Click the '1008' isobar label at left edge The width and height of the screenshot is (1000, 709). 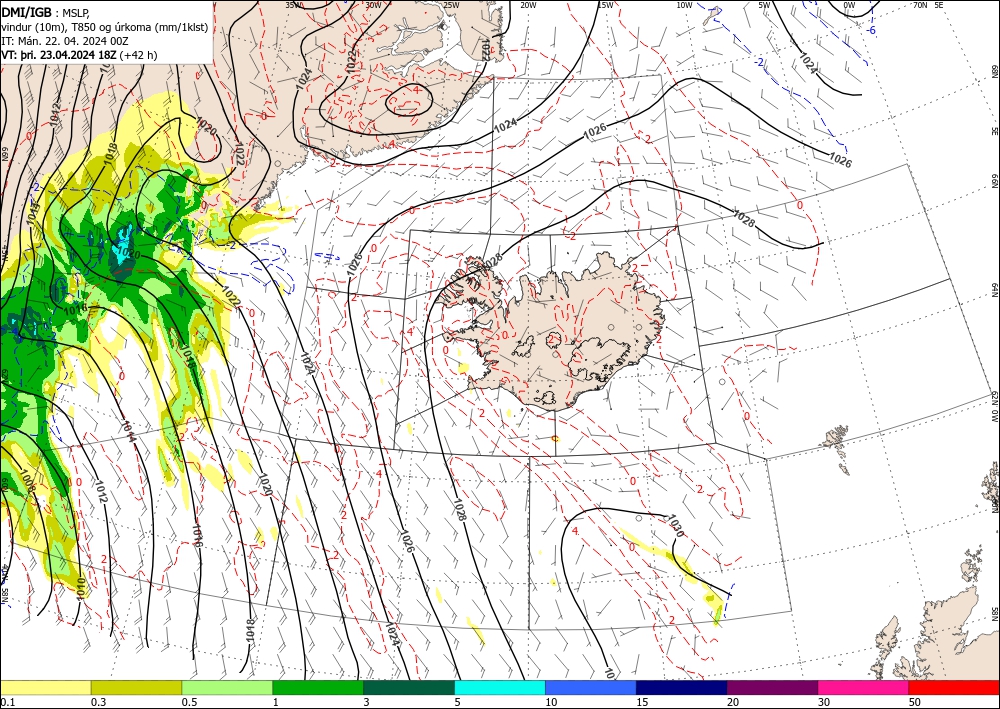click(26, 481)
